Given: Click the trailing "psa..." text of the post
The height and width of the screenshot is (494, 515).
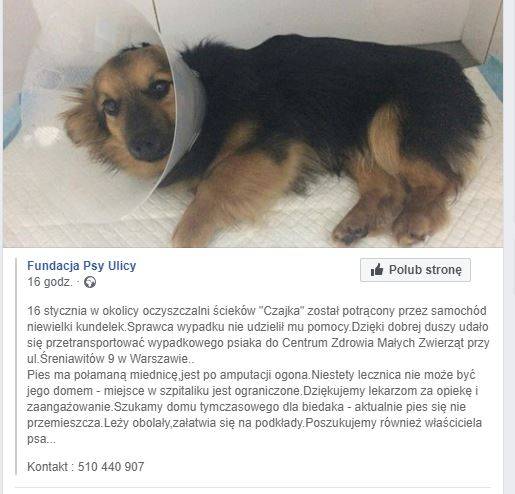Looking at the screenshot, I should (42, 439).
